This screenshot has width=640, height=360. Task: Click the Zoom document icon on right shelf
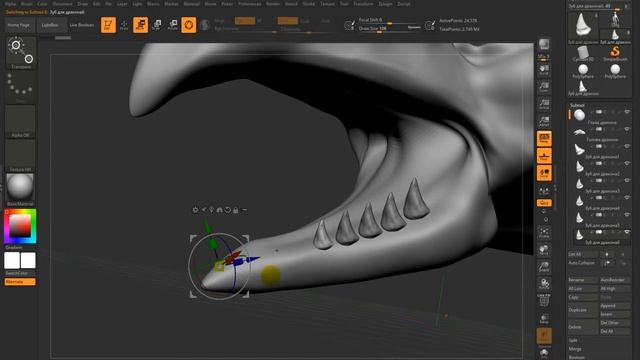(544, 87)
